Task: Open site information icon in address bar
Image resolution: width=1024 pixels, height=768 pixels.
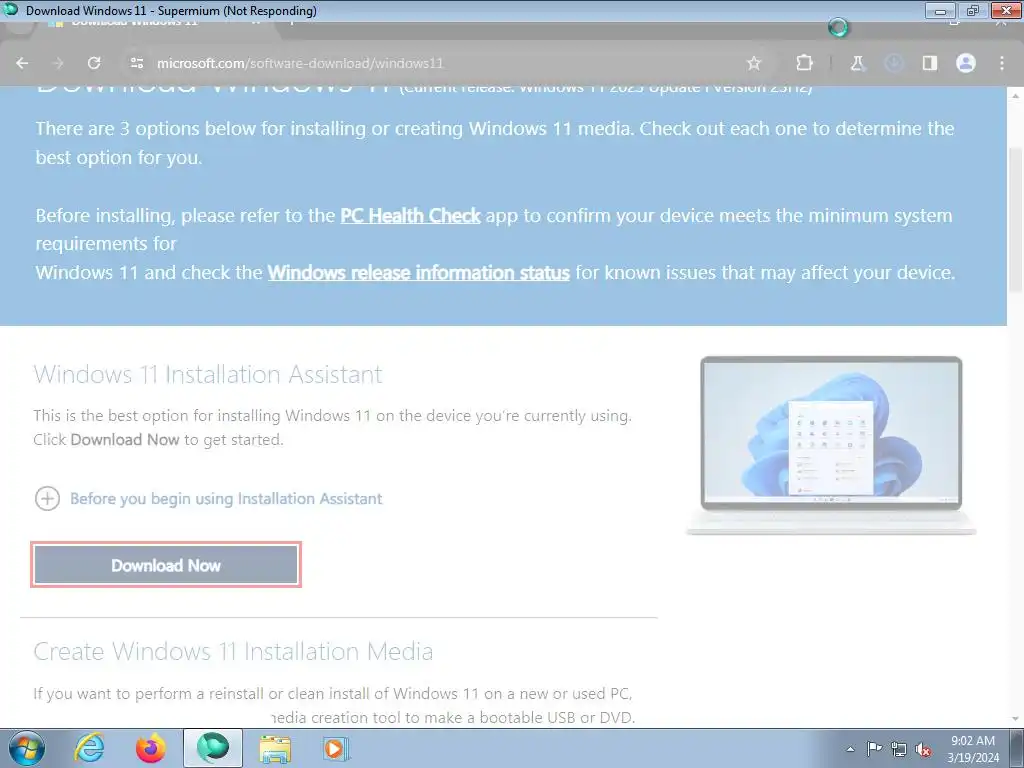Action: tap(136, 63)
